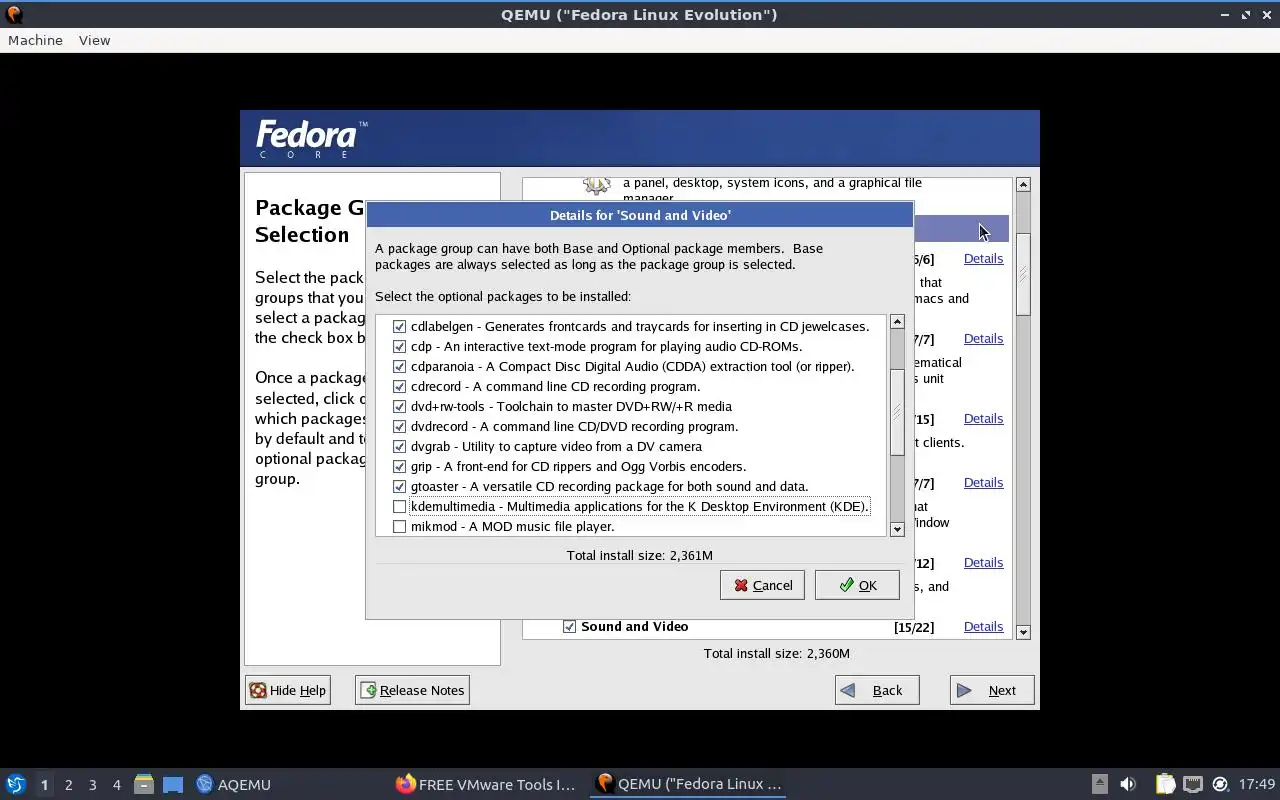Confirm package details with OK
Screen dimensions: 1280x800
[857, 585]
